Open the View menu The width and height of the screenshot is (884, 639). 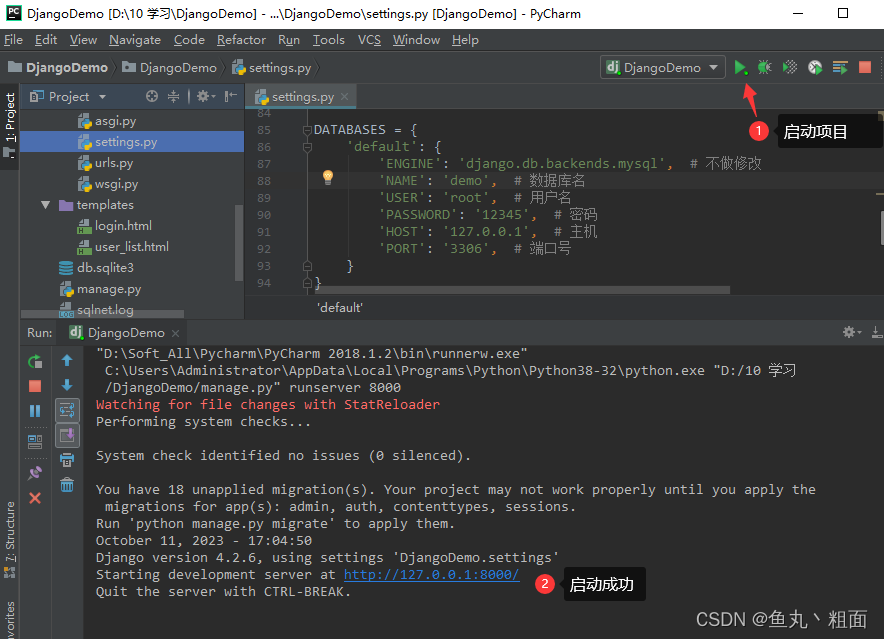(83, 40)
